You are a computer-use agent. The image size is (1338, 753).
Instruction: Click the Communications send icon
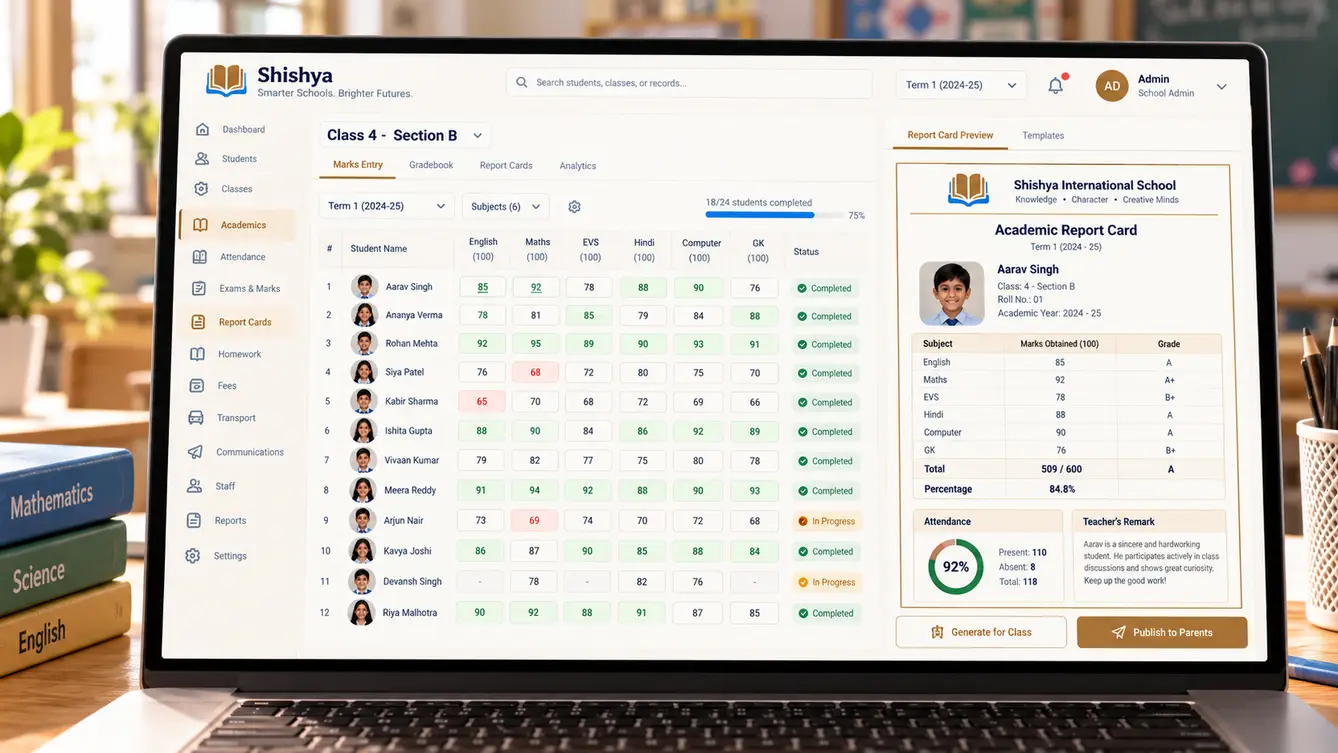tap(195, 452)
